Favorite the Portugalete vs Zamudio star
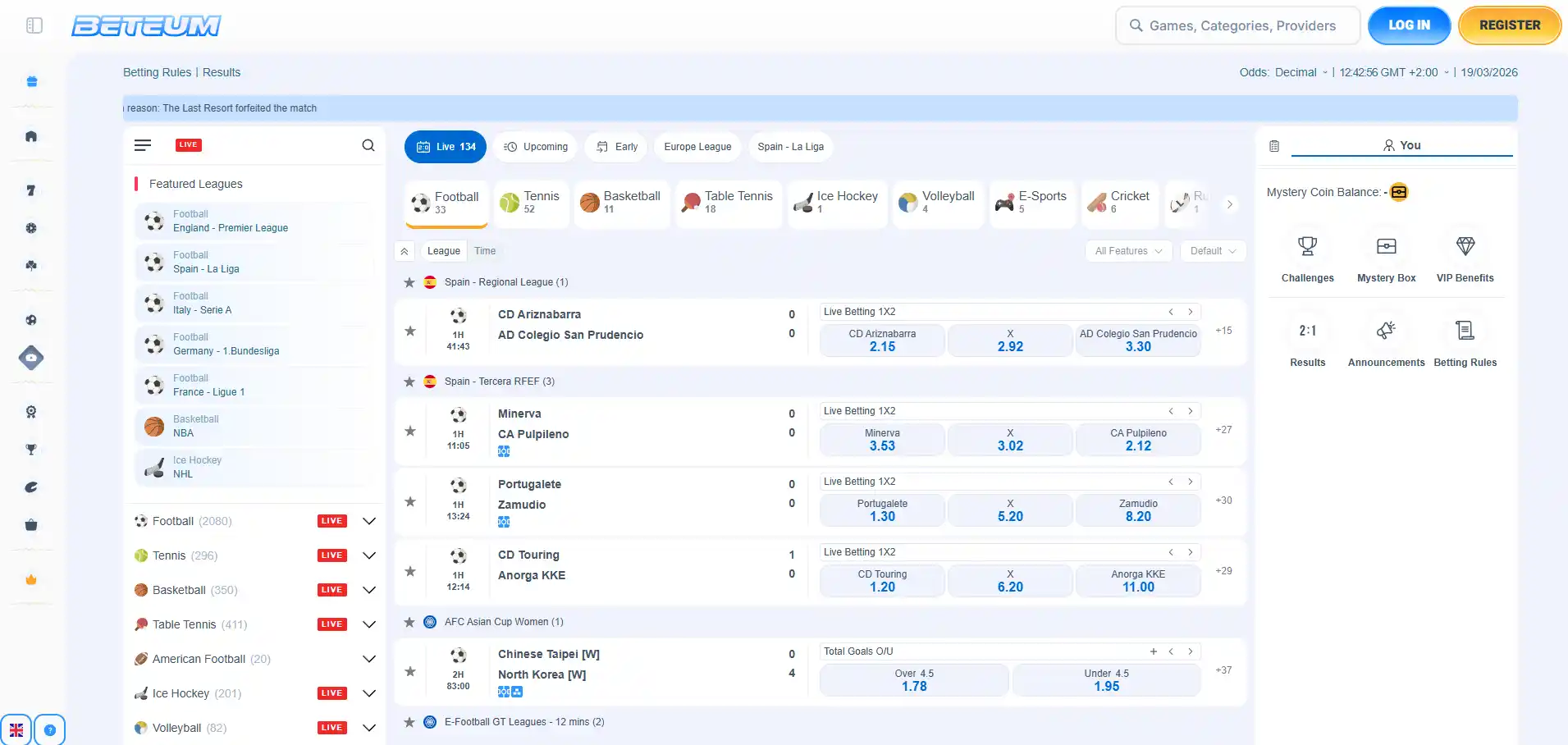This screenshot has width=1568, height=745. click(x=410, y=501)
